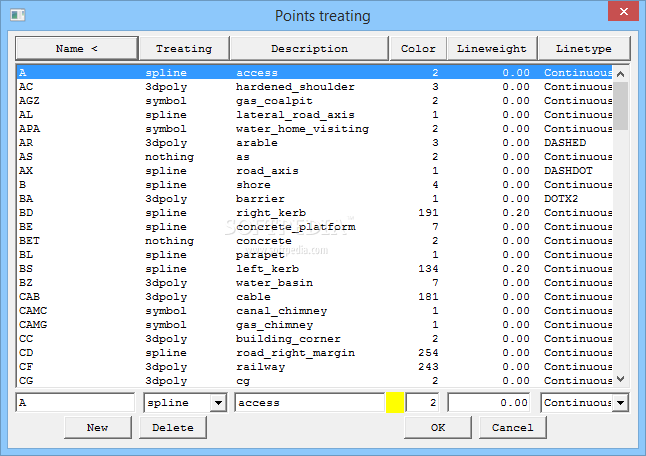Click the lineweight field showing 0.00

coord(489,402)
